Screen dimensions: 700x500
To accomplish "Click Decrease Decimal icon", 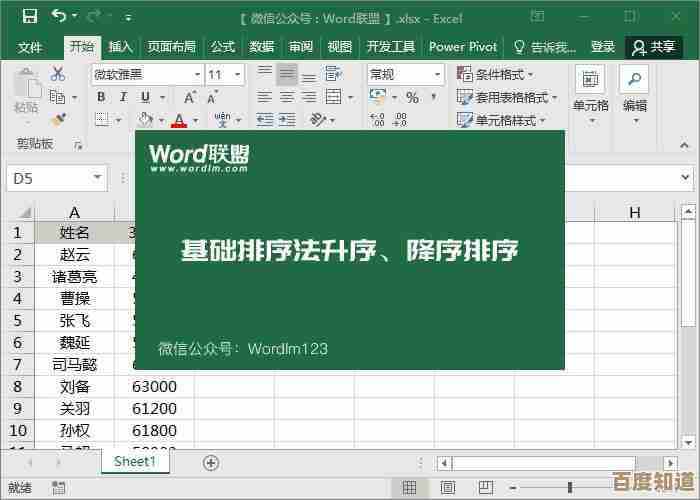I will click(400, 120).
